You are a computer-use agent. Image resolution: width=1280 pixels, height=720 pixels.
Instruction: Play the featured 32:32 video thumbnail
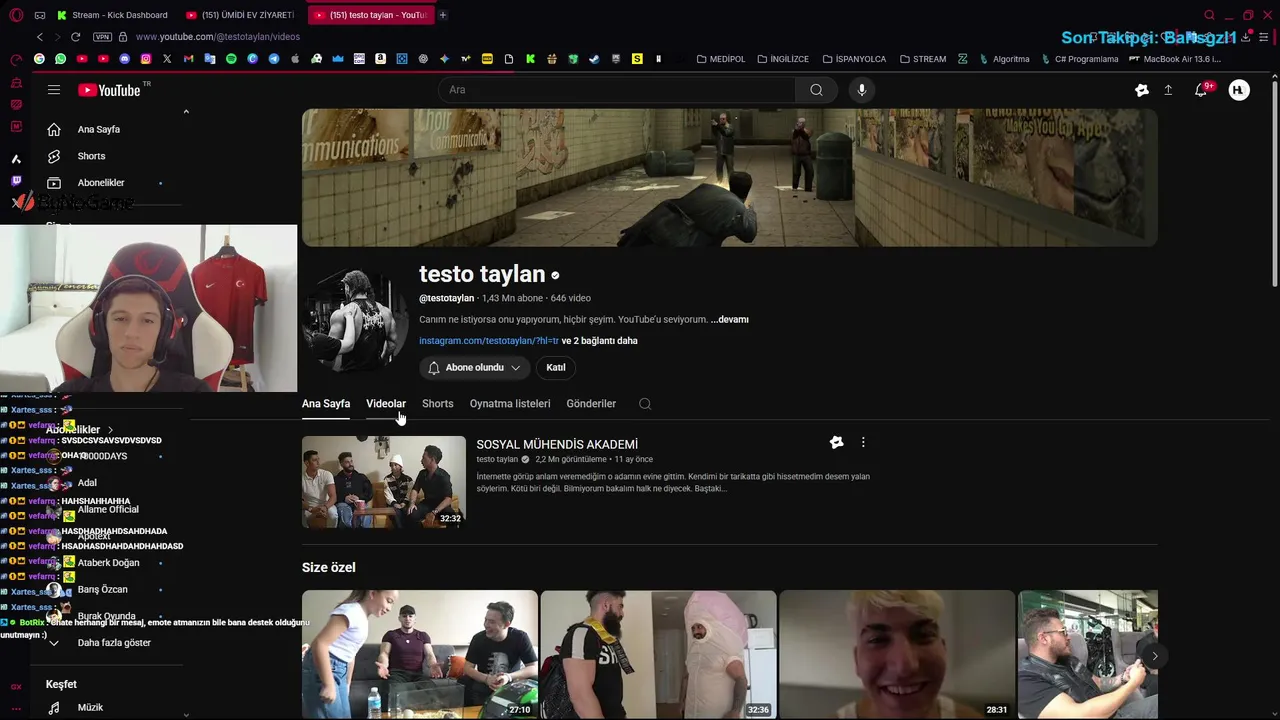384,482
